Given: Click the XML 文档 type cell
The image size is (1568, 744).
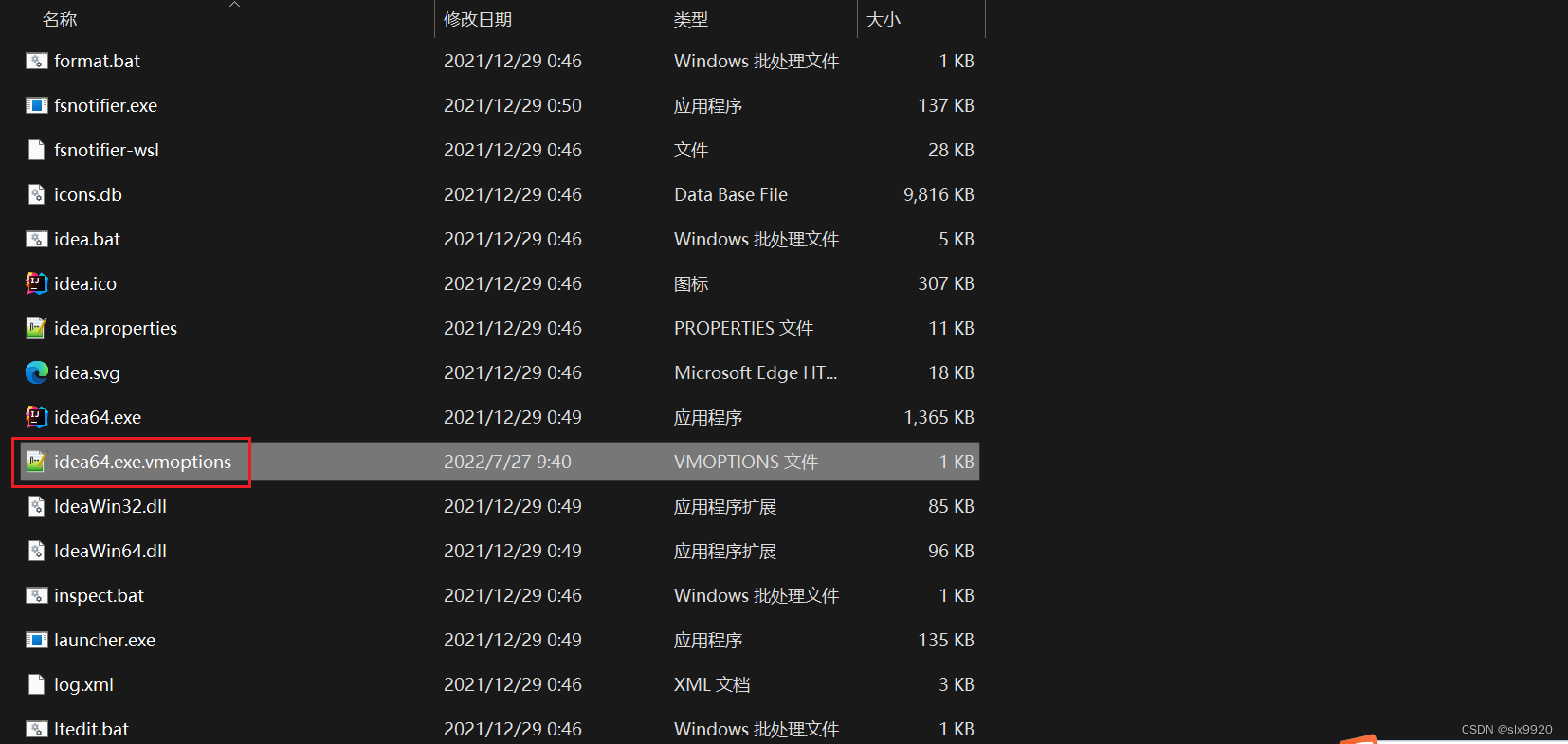Looking at the screenshot, I should pyautogui.click(x=712, y=684).
